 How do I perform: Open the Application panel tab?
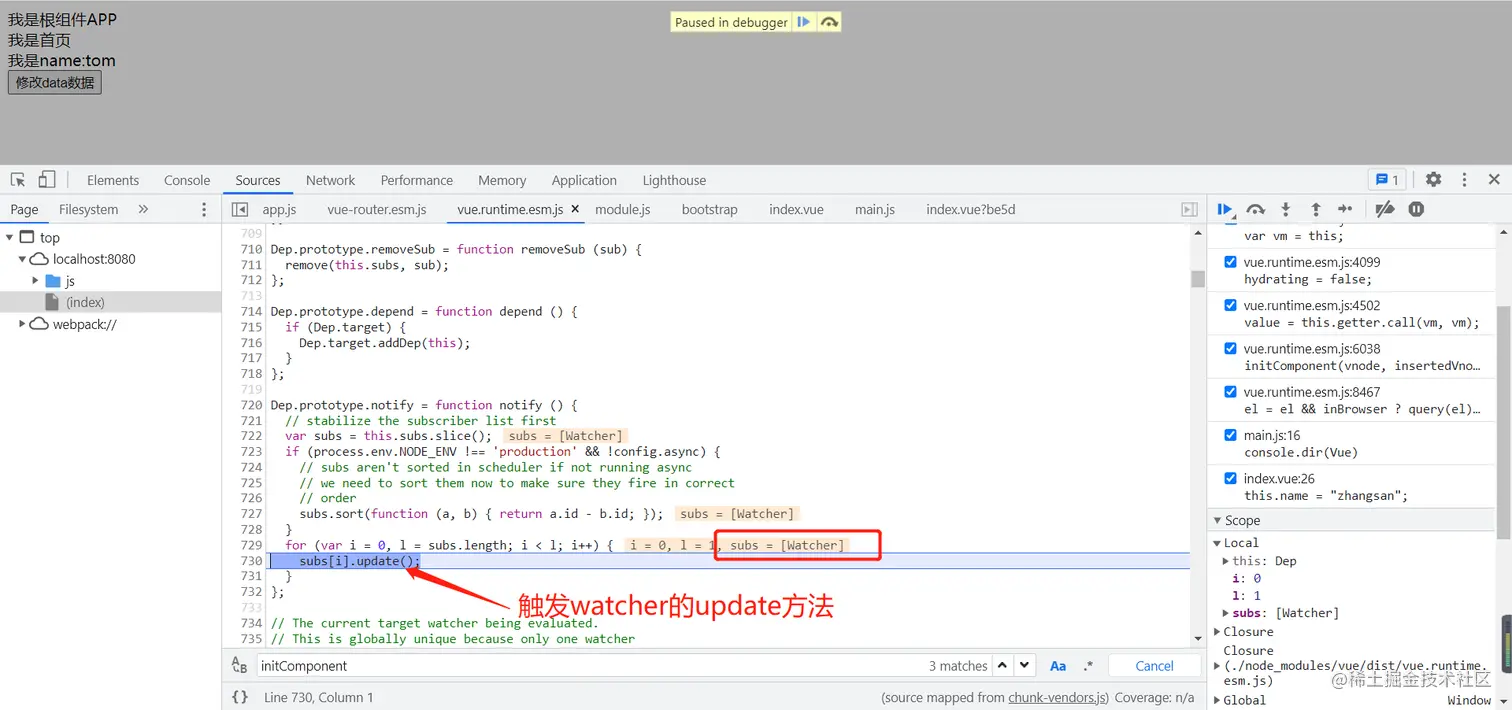pyautogui.click(x=584, y=180)
